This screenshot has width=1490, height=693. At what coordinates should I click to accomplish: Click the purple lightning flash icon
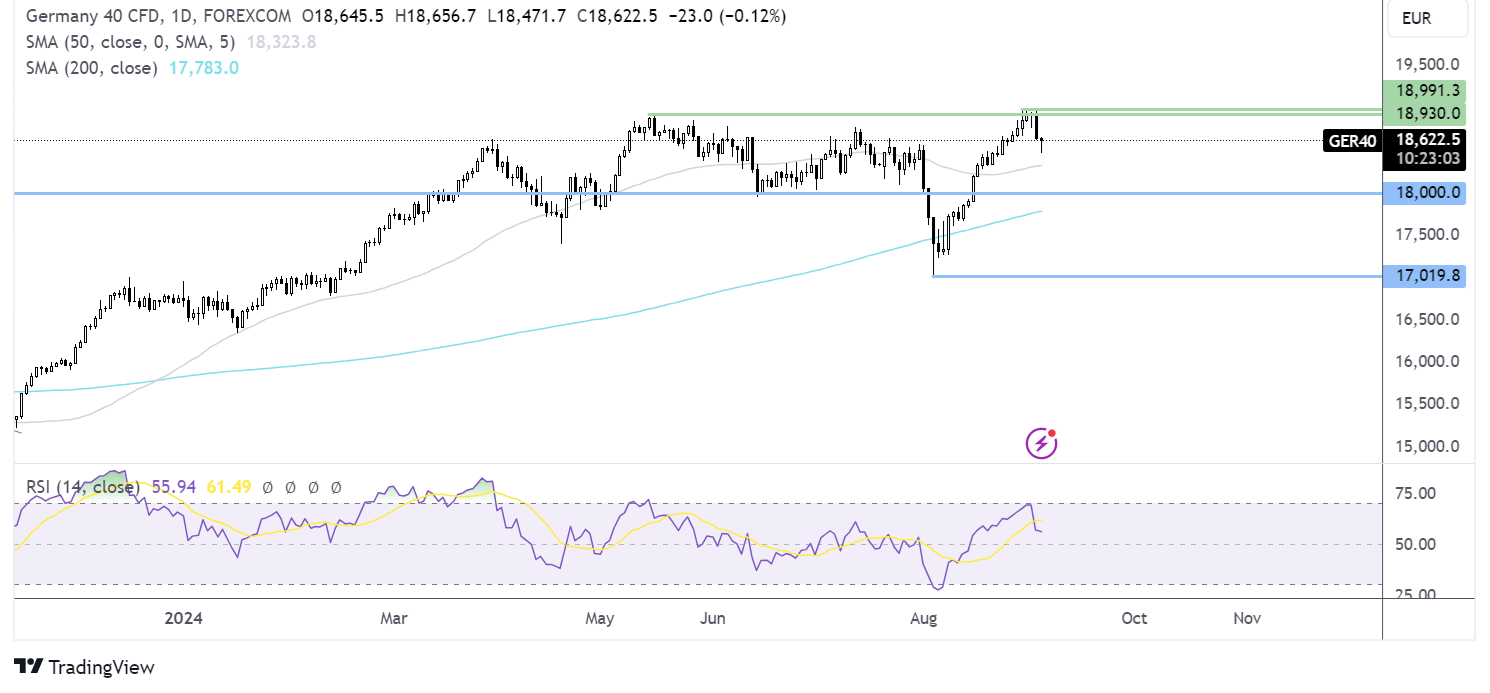coord(1042,443)
